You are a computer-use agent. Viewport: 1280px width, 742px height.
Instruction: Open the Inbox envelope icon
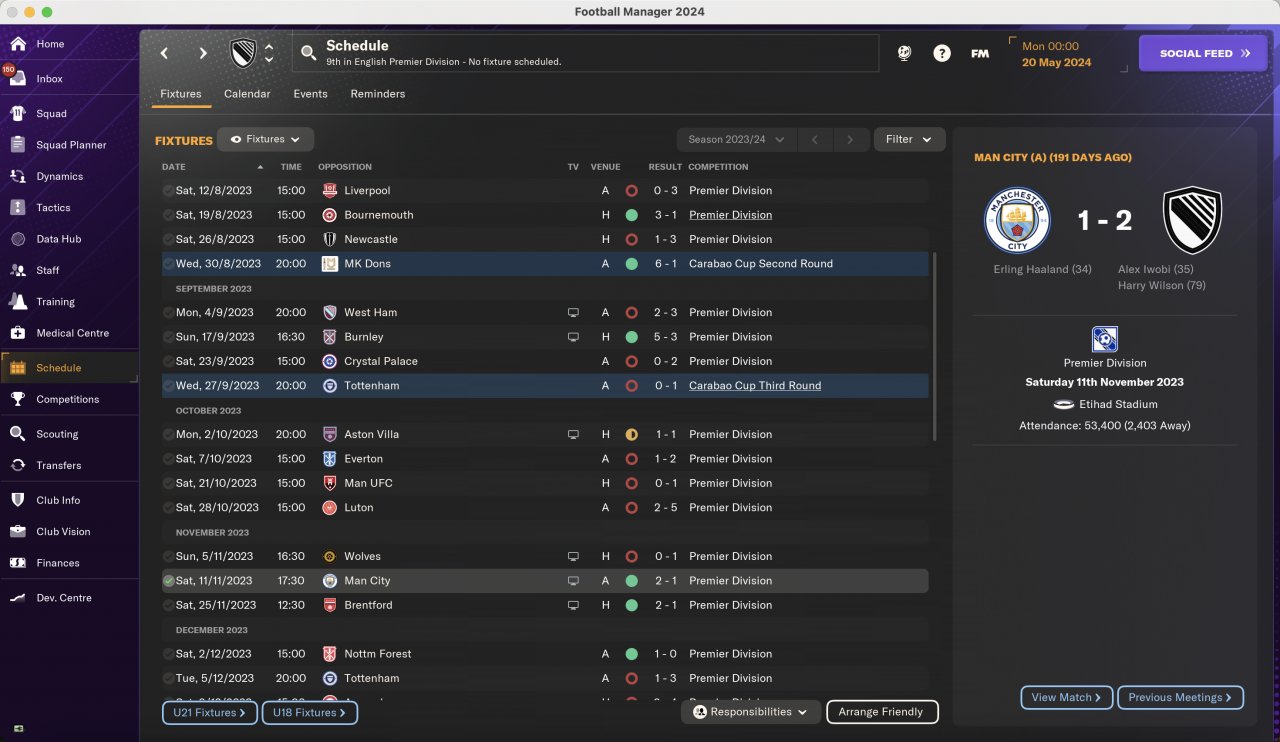click(18, 78)
